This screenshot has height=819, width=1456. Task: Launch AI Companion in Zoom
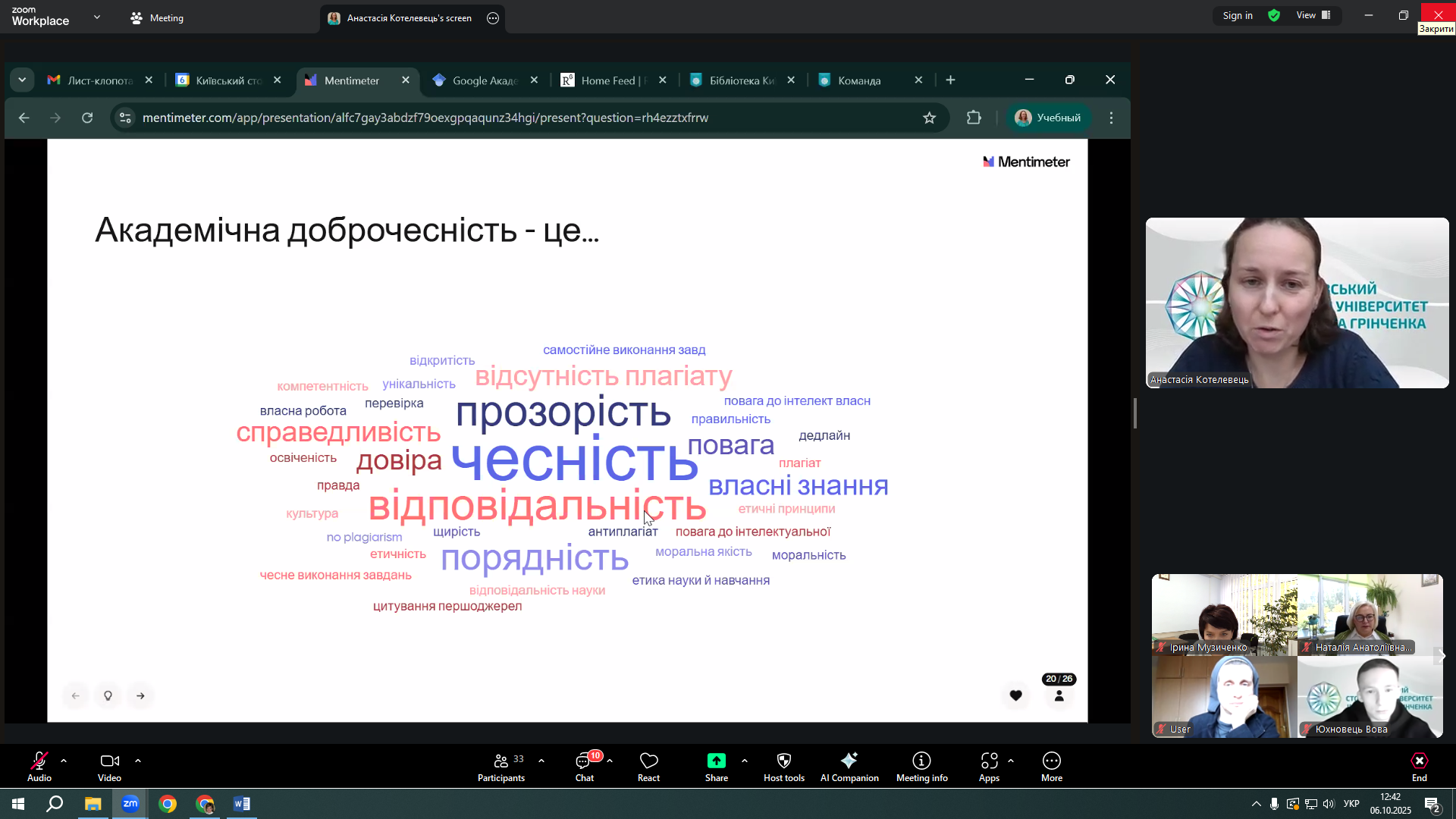pos(849,766)
